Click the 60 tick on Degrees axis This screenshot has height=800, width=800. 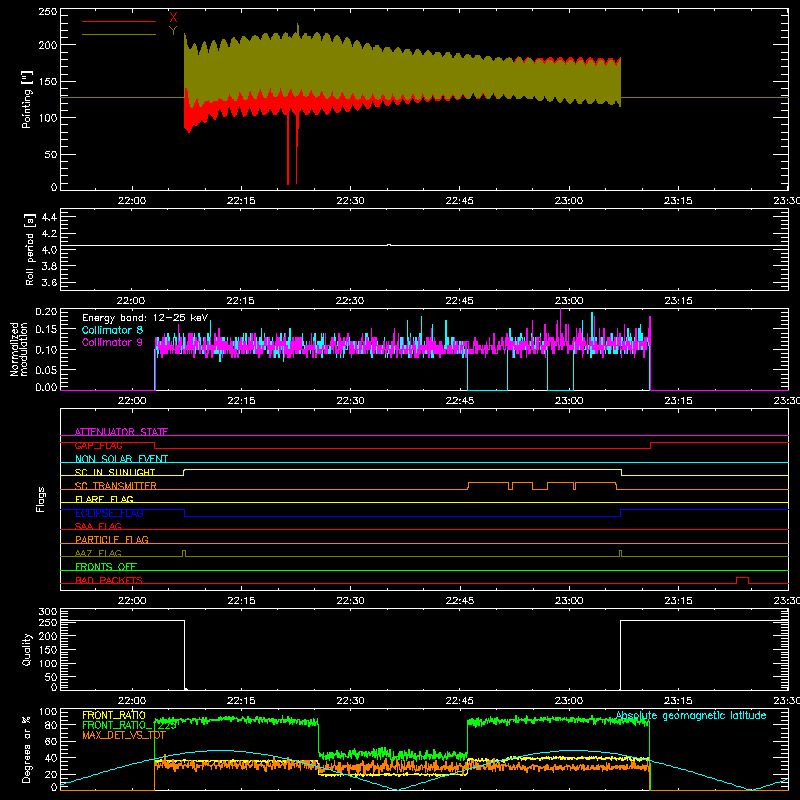(51, 742)
